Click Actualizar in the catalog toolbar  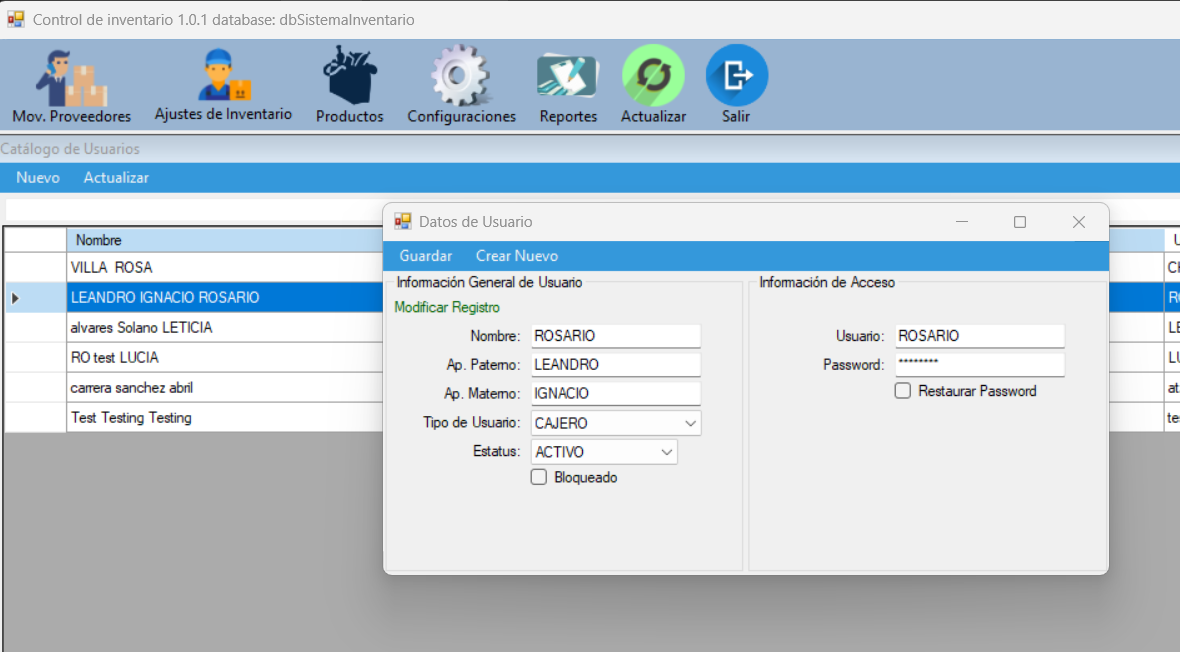coord(116,178)
